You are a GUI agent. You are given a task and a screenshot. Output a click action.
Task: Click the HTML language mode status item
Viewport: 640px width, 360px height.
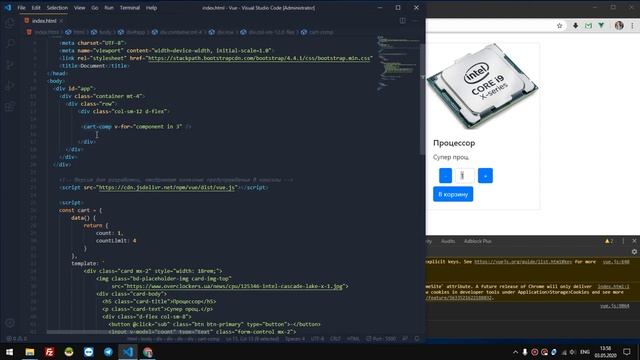pos(353,339)
